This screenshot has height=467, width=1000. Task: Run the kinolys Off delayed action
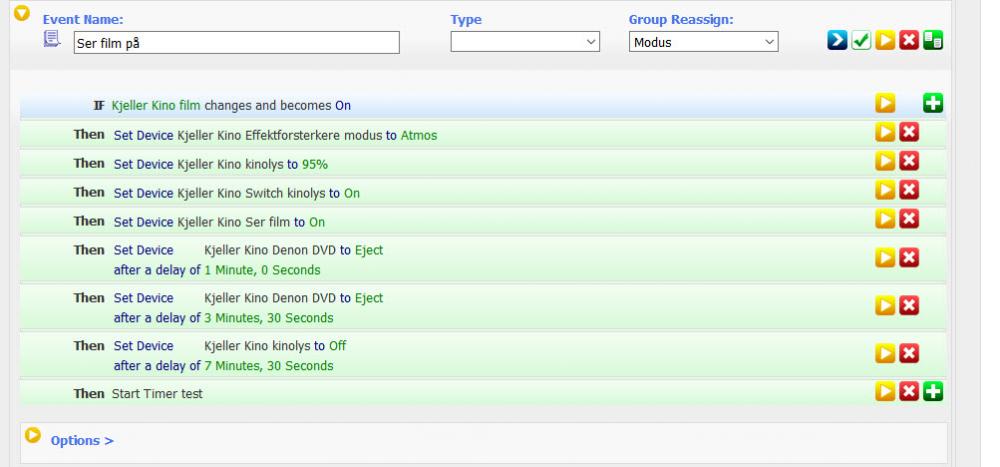(x=885, y=353)
